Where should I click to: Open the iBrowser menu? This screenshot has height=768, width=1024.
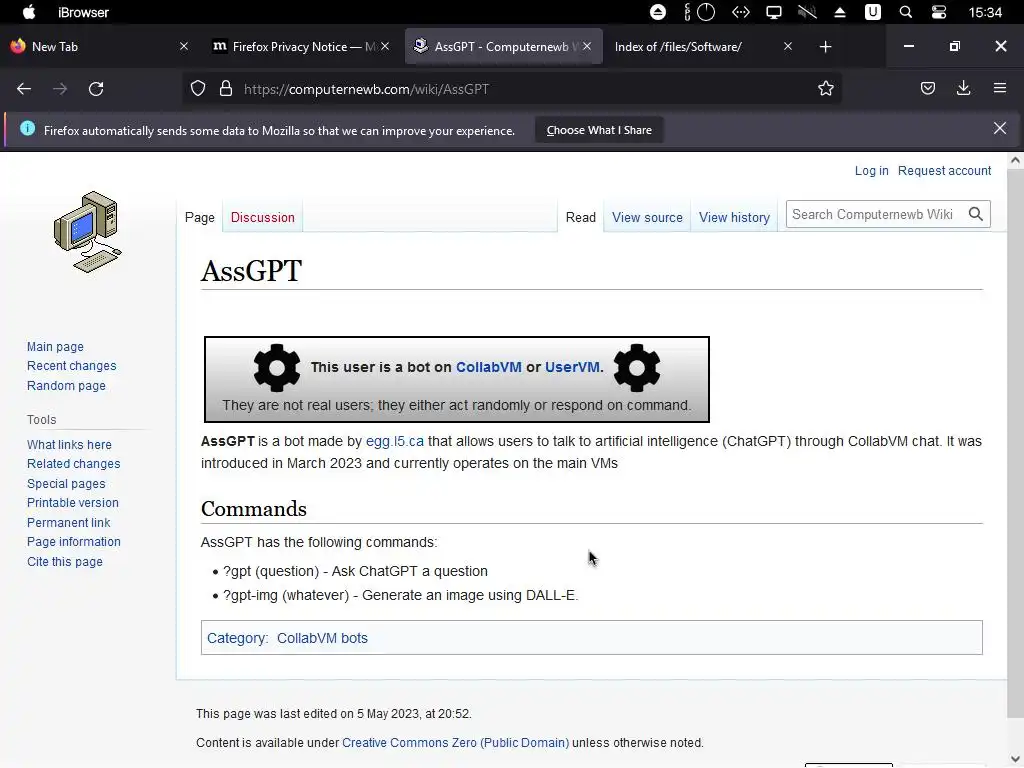(84, 12)
